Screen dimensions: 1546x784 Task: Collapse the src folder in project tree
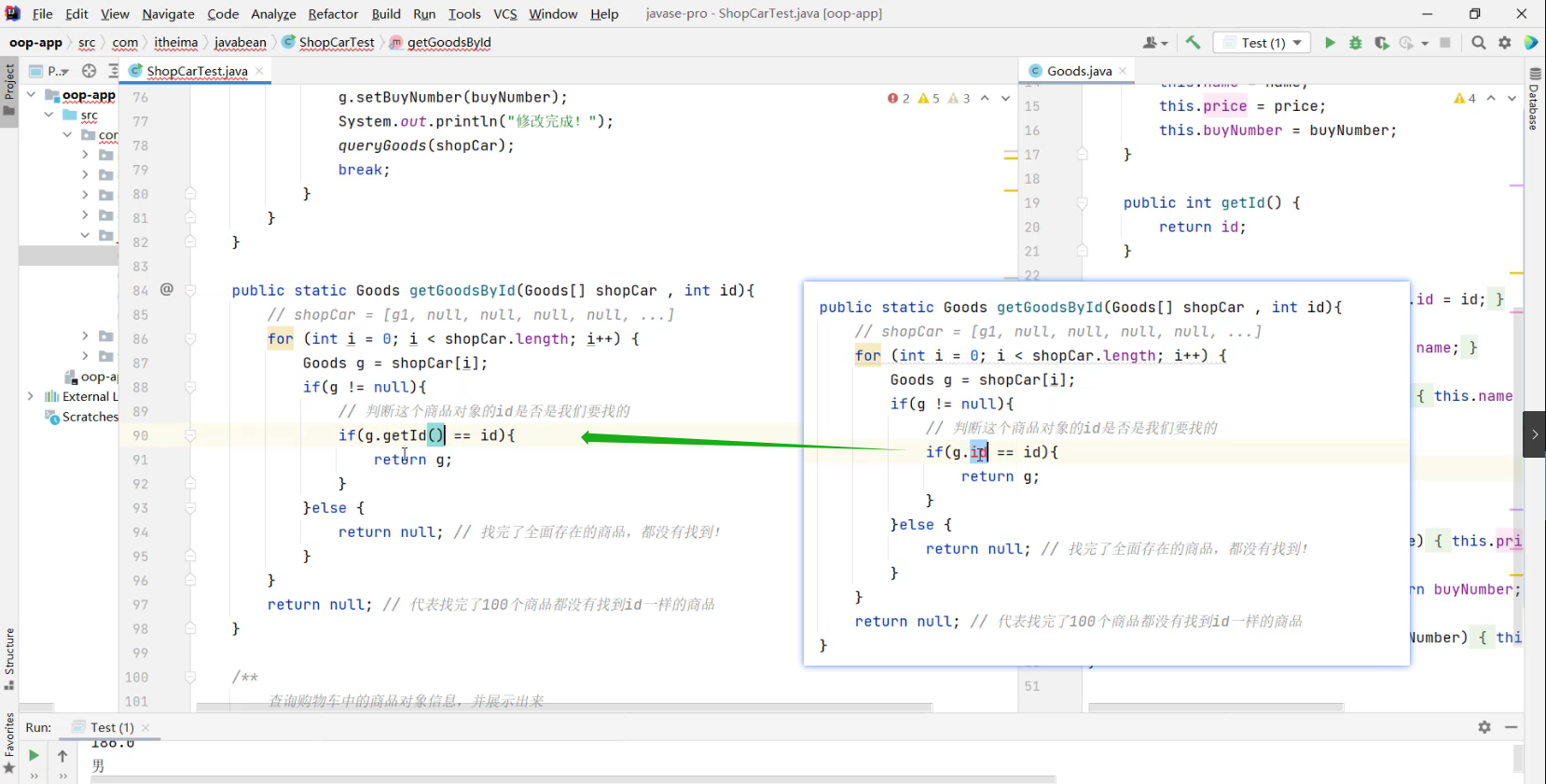[48, 115]
